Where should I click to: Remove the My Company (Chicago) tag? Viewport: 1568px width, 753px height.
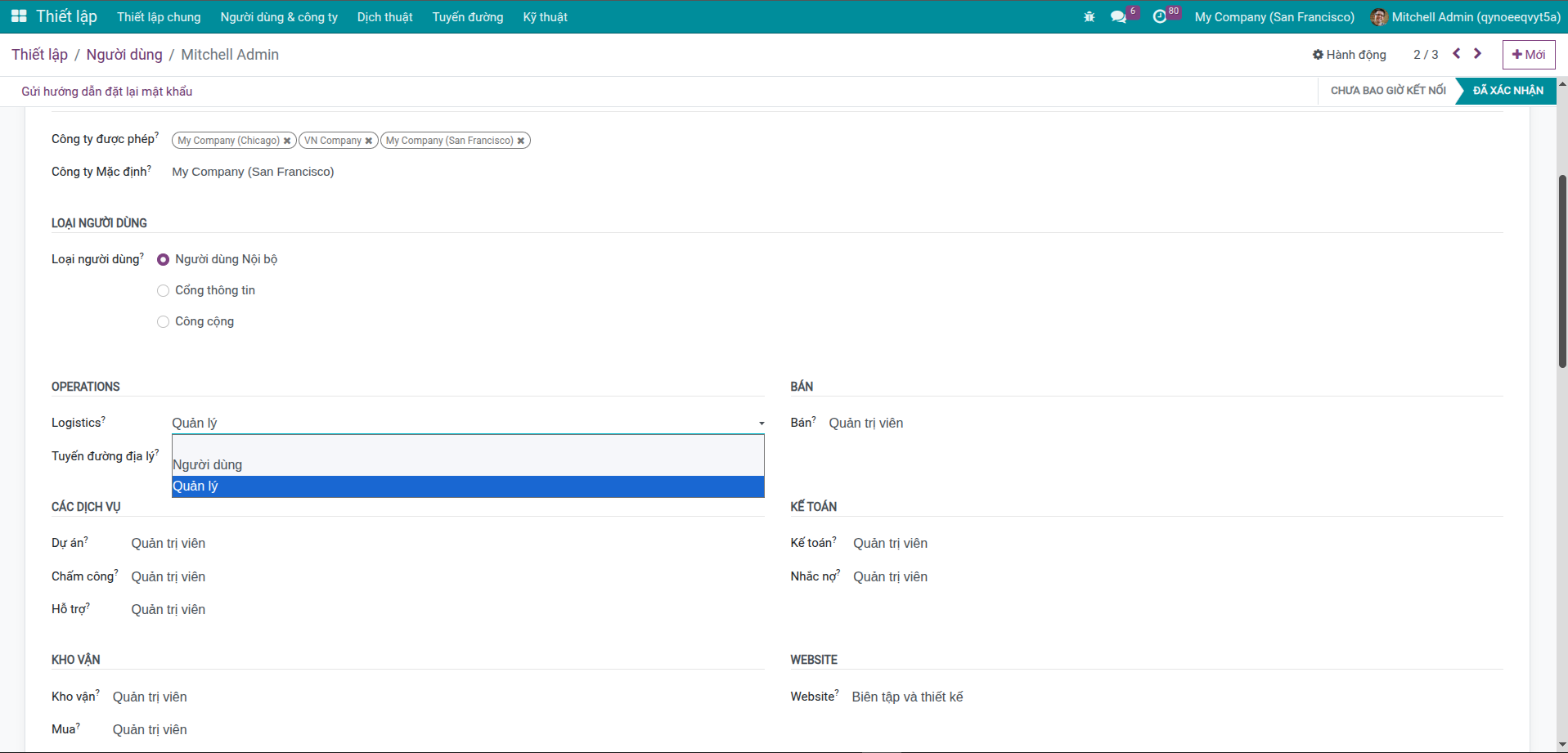[287, 141]
